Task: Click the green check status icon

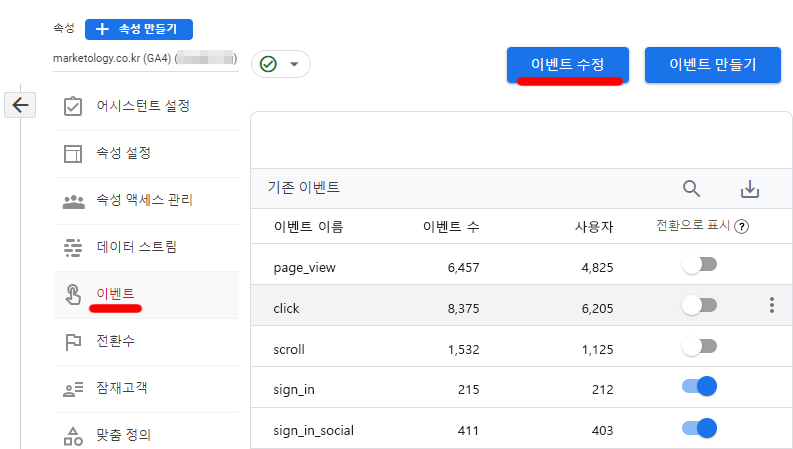Action: pos(268,64)
